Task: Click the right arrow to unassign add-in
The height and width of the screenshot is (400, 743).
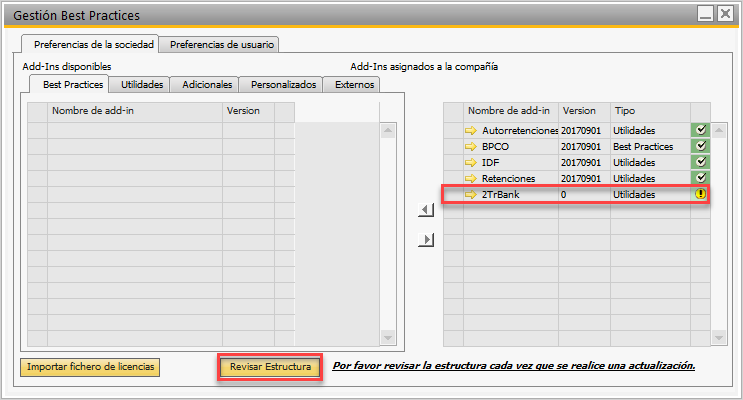Action: (x=425, y=239)
